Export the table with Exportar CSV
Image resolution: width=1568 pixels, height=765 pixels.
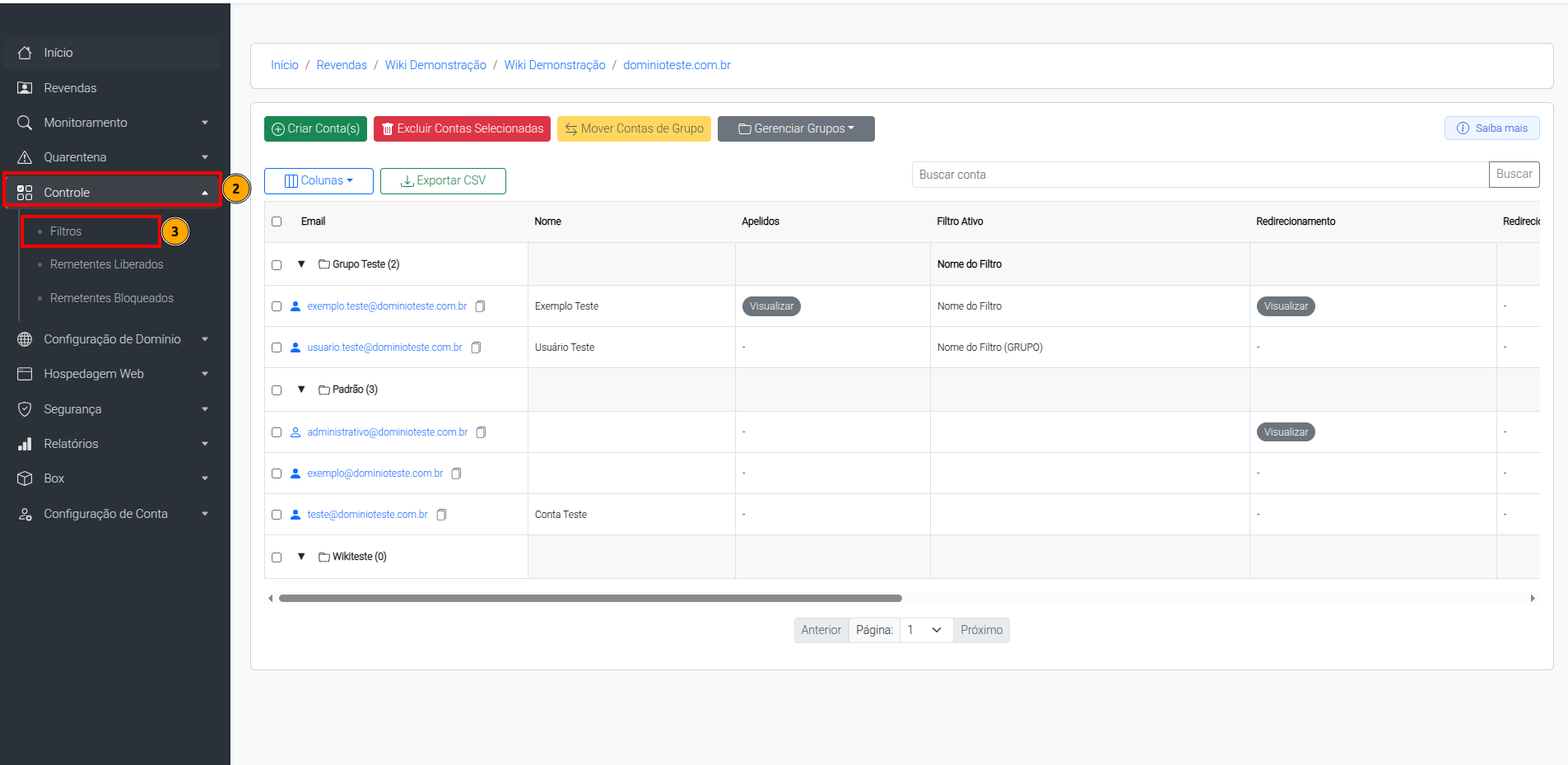point(443,181)
